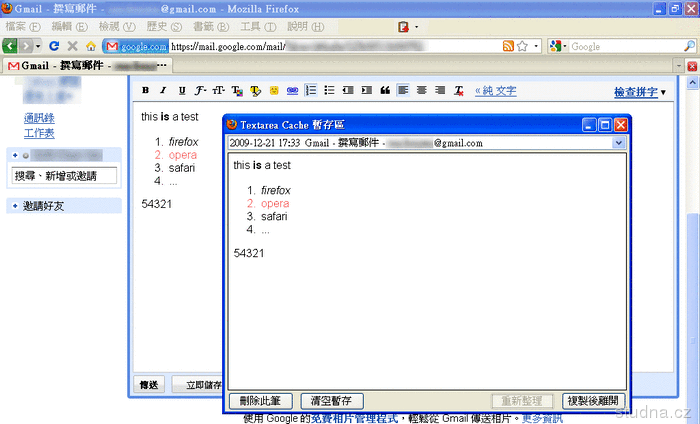
Task: Toggle the numbered list formatting
Action: [x=311, y=91]
